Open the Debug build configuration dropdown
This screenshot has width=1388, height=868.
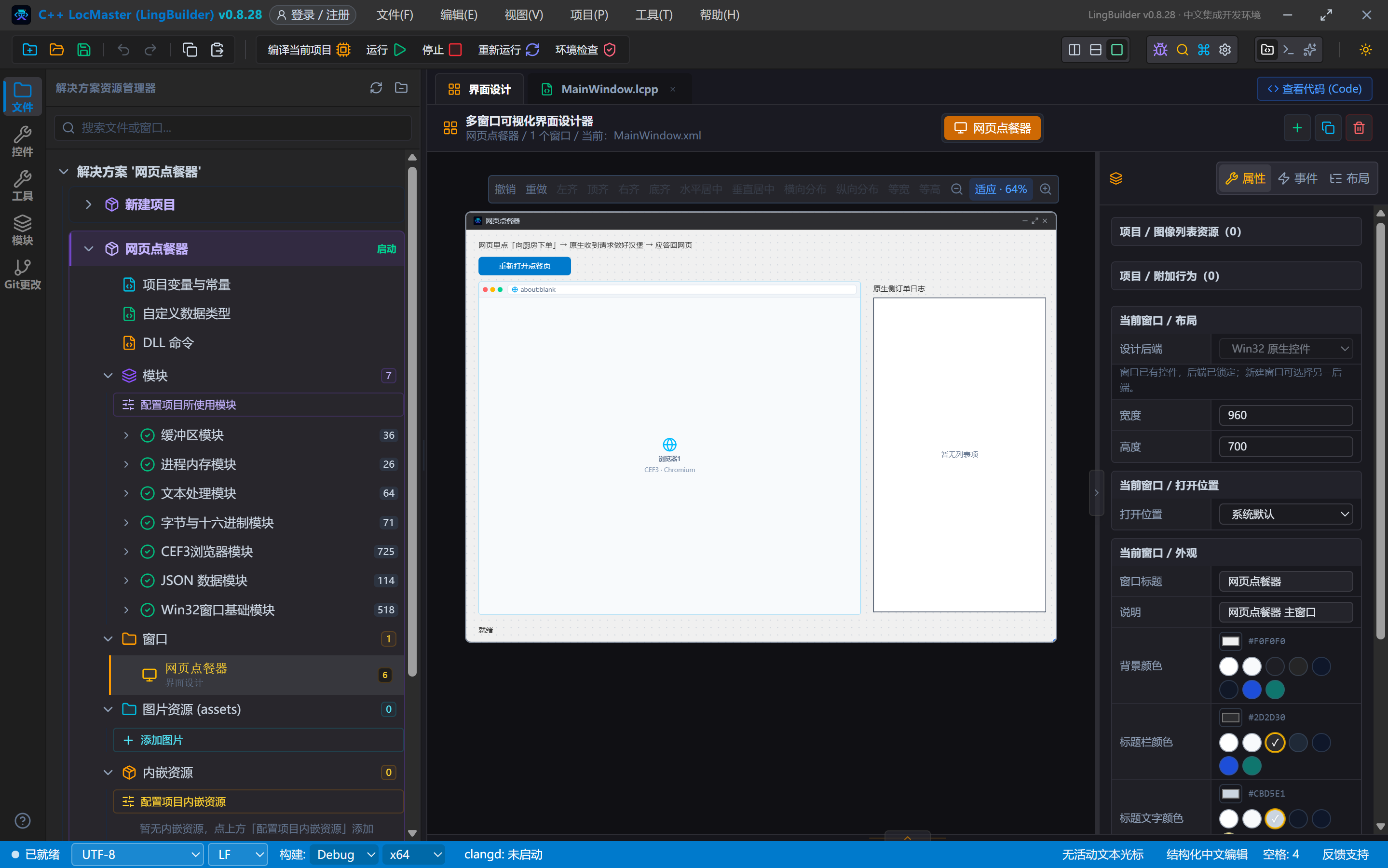click(344, 854)
